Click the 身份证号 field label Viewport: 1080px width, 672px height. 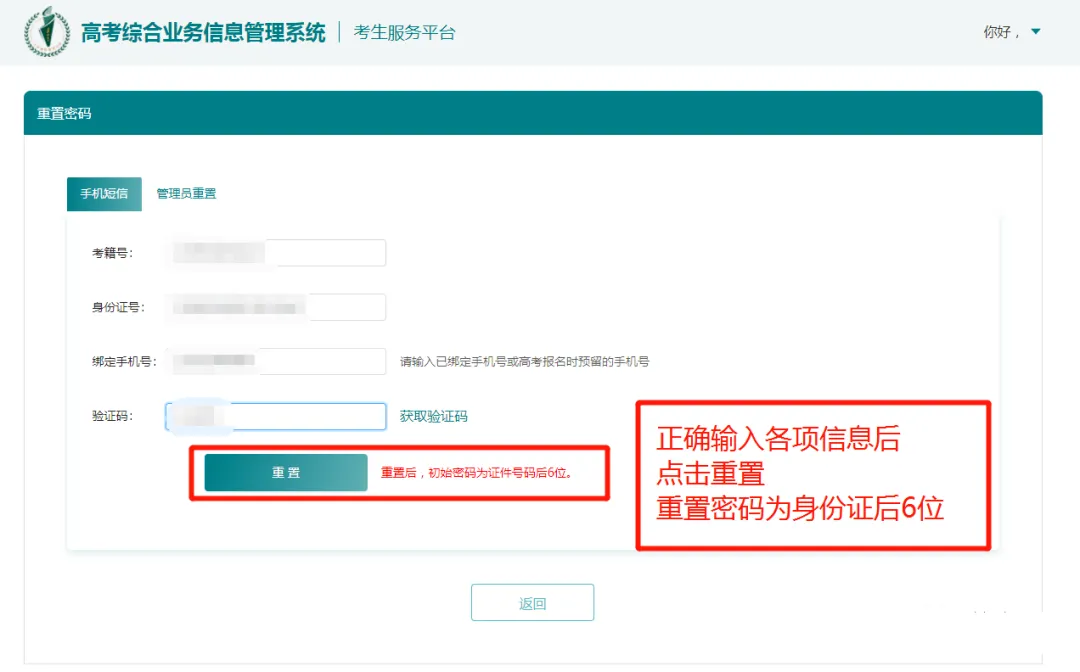pos(118,307)
